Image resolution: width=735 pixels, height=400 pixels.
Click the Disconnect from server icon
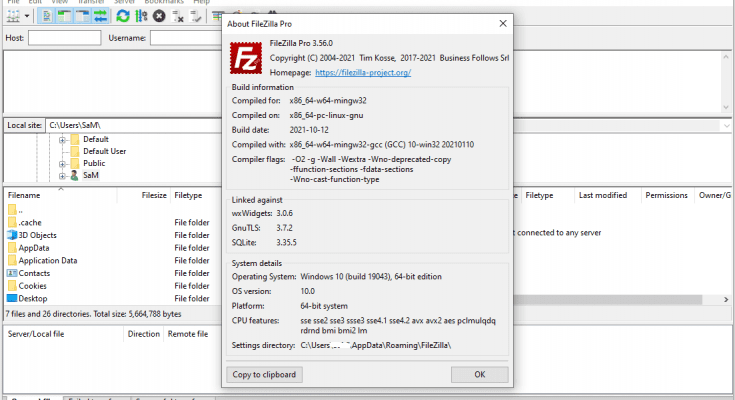(178, 17)
